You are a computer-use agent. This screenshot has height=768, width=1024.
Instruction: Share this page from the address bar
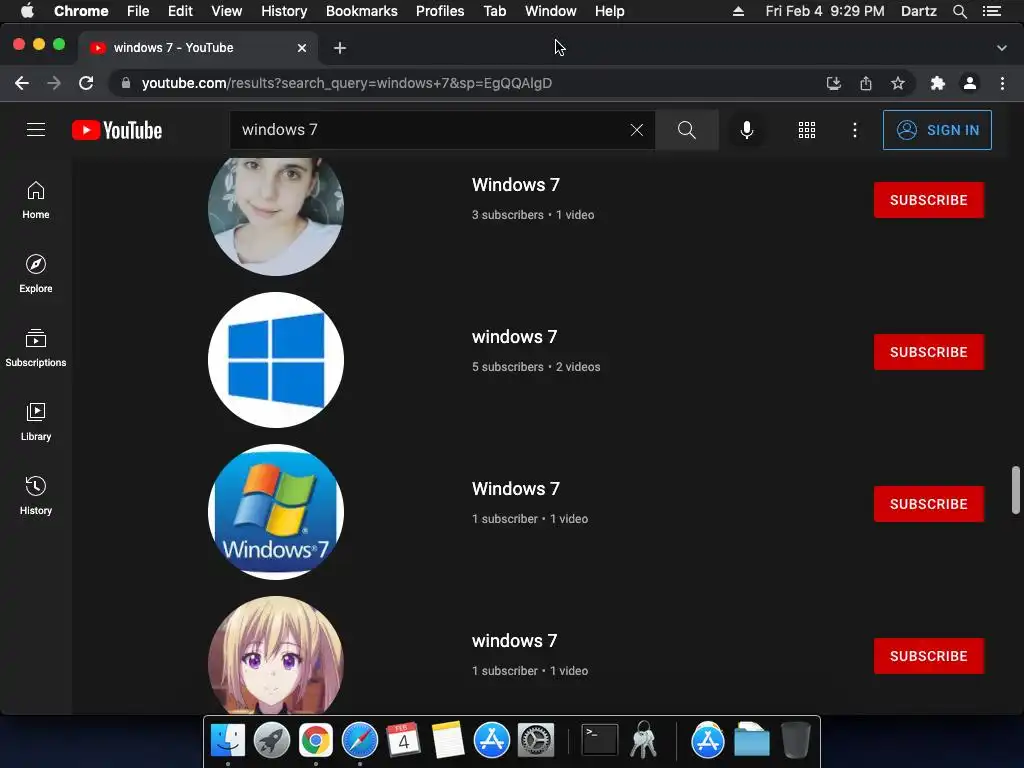tap(866, 83)
